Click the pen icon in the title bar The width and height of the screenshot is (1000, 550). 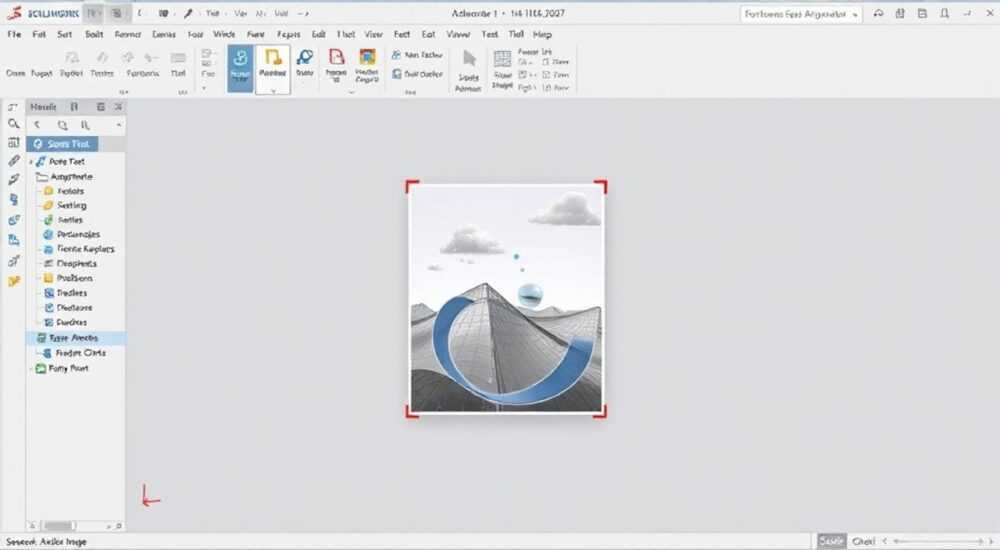(x=188, y=13)
